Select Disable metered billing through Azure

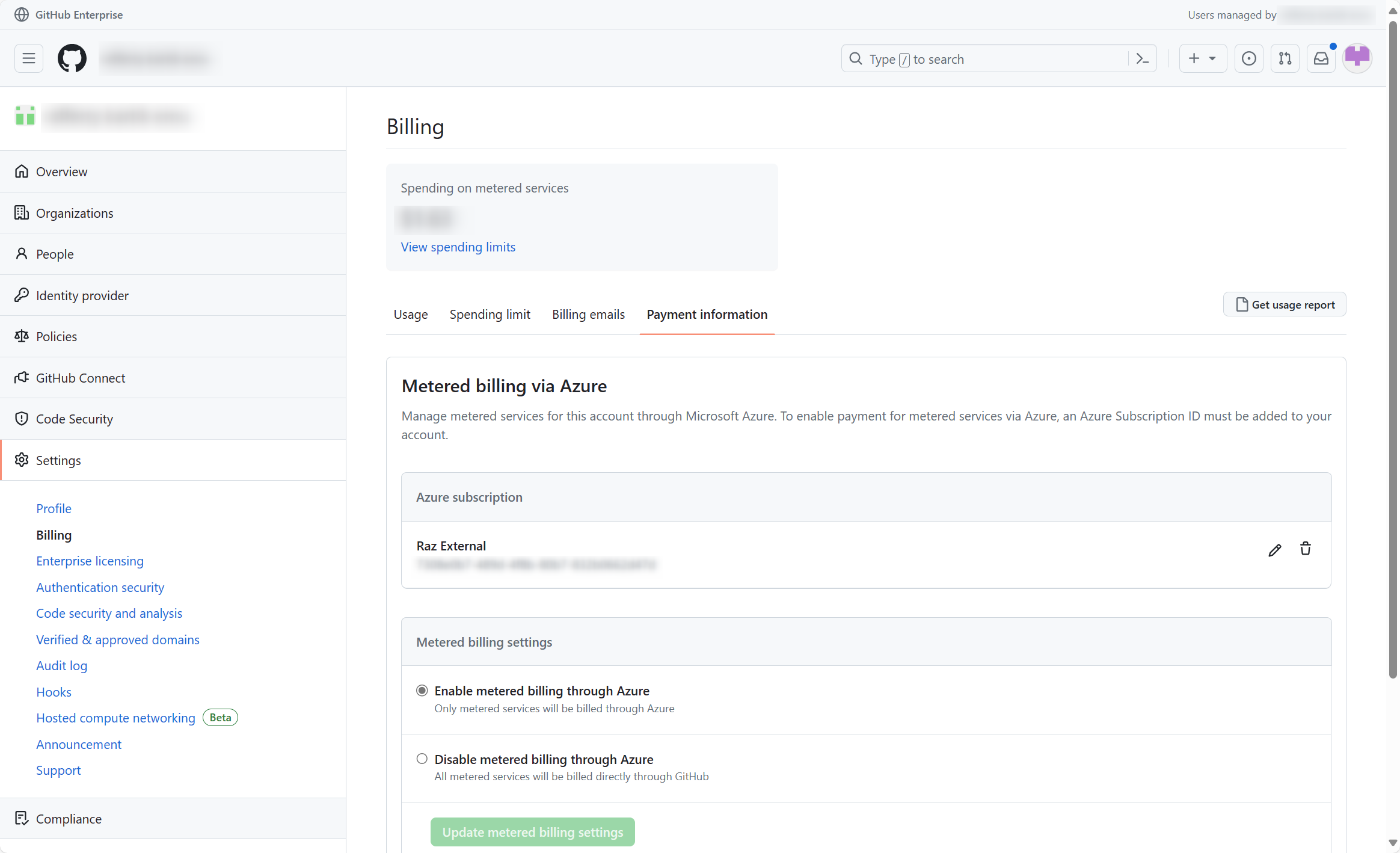(x=422, y=759)
